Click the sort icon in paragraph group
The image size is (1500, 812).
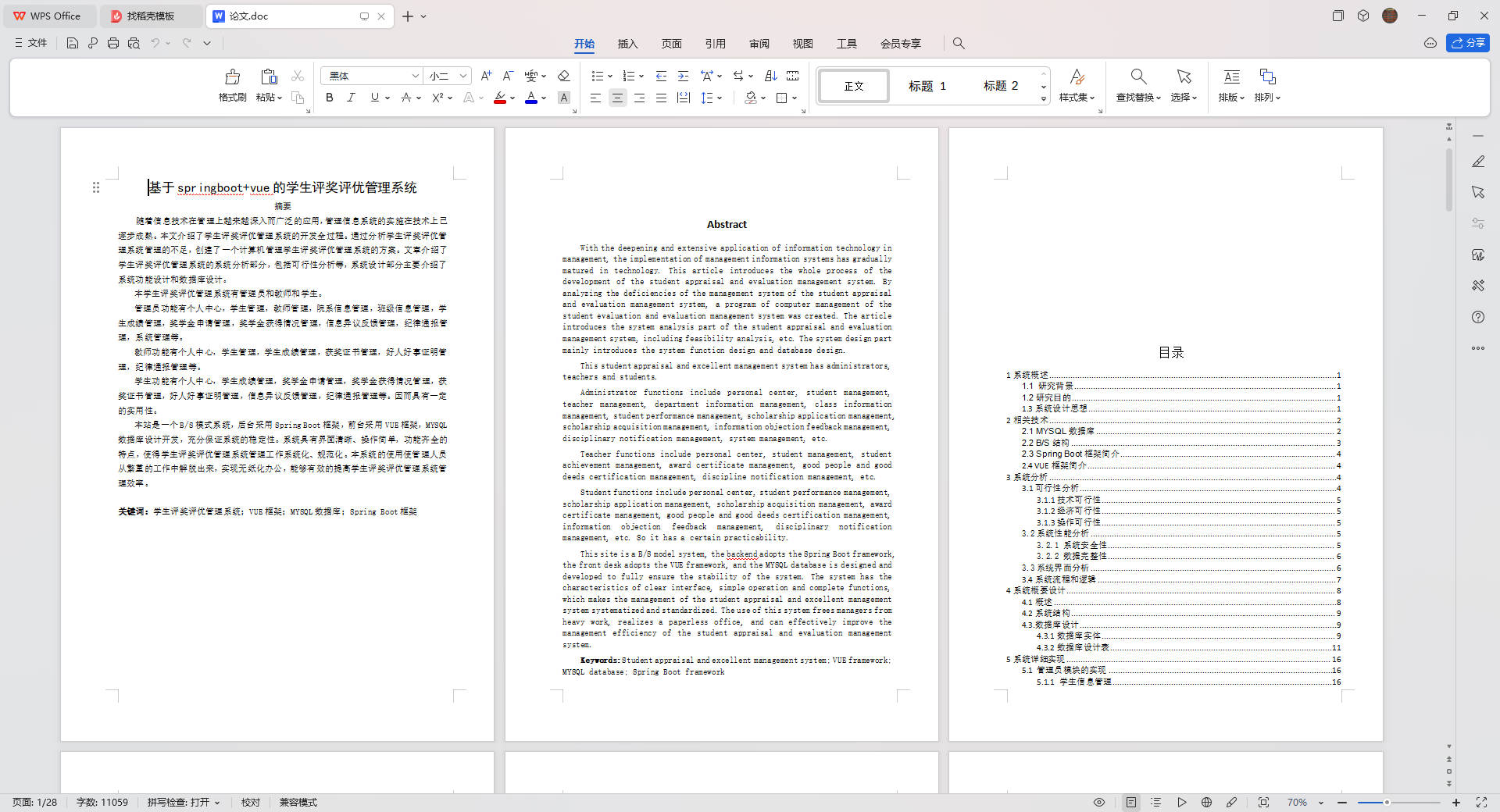tap(770, 76)
